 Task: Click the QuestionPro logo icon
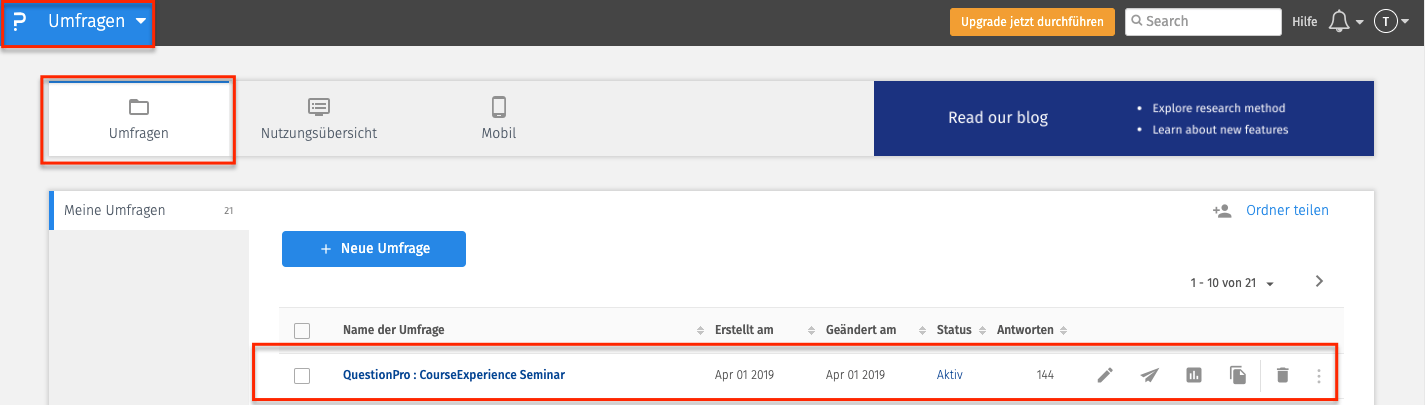(x=19, y=21)
